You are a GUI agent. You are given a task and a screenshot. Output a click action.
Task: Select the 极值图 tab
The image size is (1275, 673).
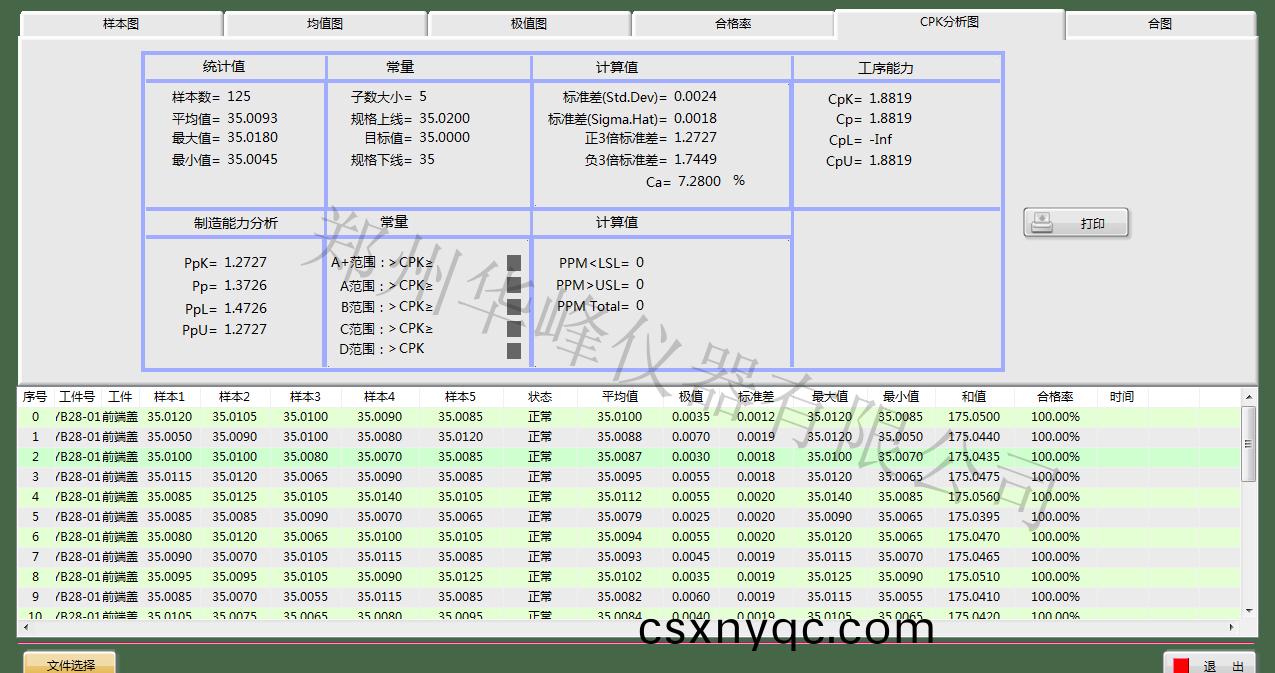pyautogui.click(x=529, y=24)
